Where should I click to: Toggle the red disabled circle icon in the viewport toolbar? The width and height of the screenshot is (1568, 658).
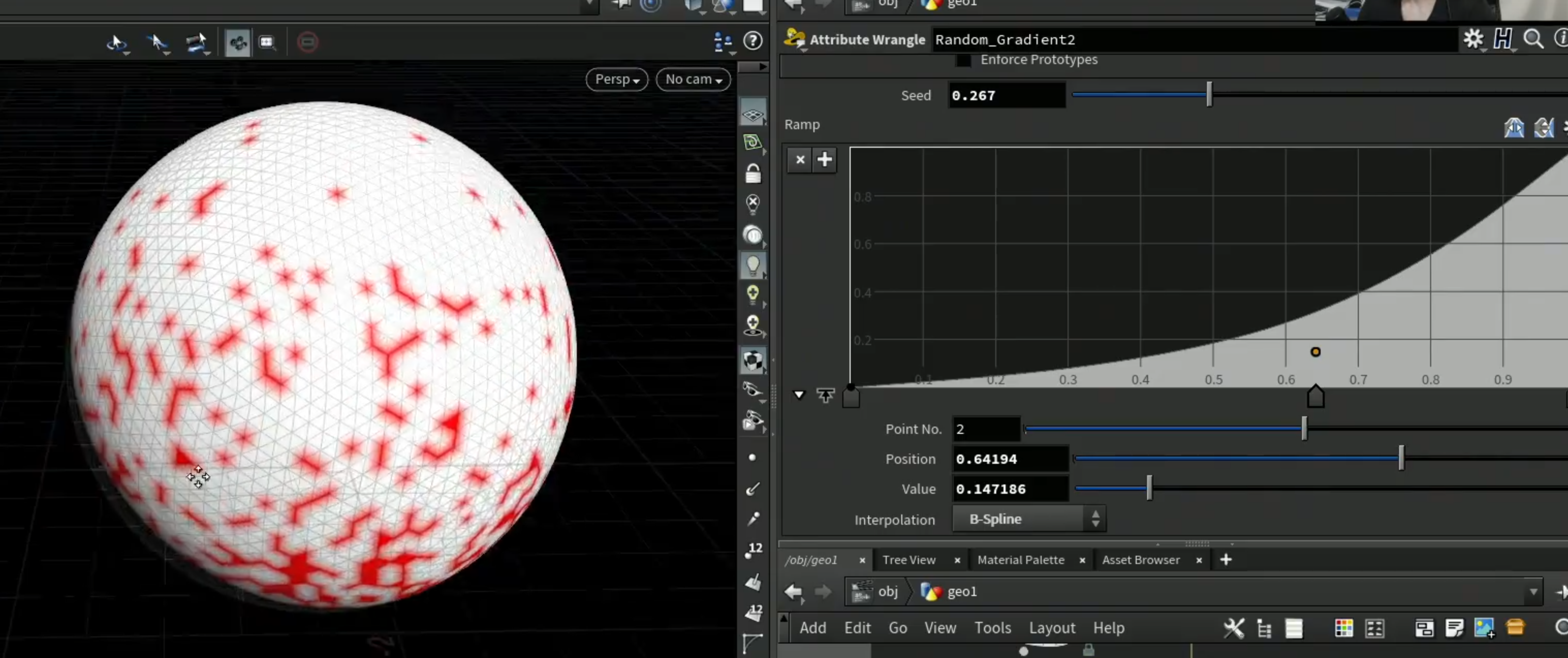307,42
